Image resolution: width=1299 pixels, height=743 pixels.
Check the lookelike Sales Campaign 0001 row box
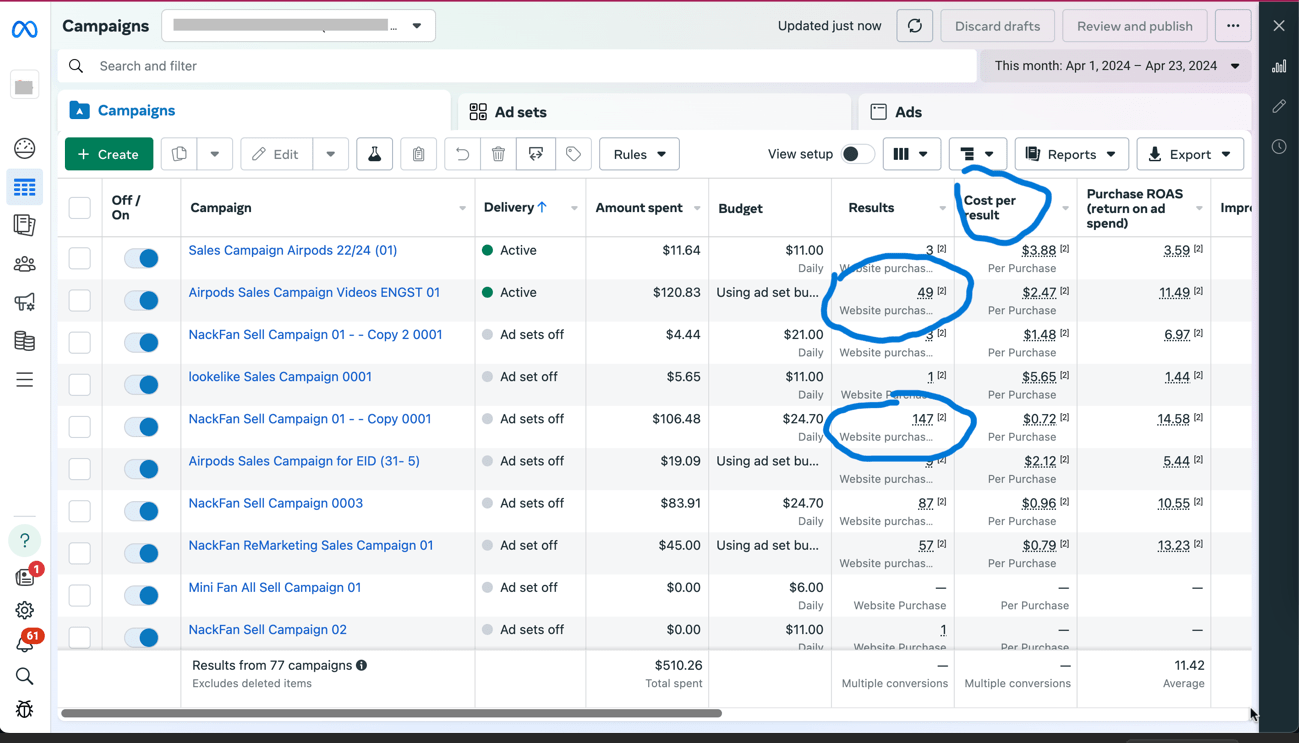pyautogui.click(x=80, y=384)
